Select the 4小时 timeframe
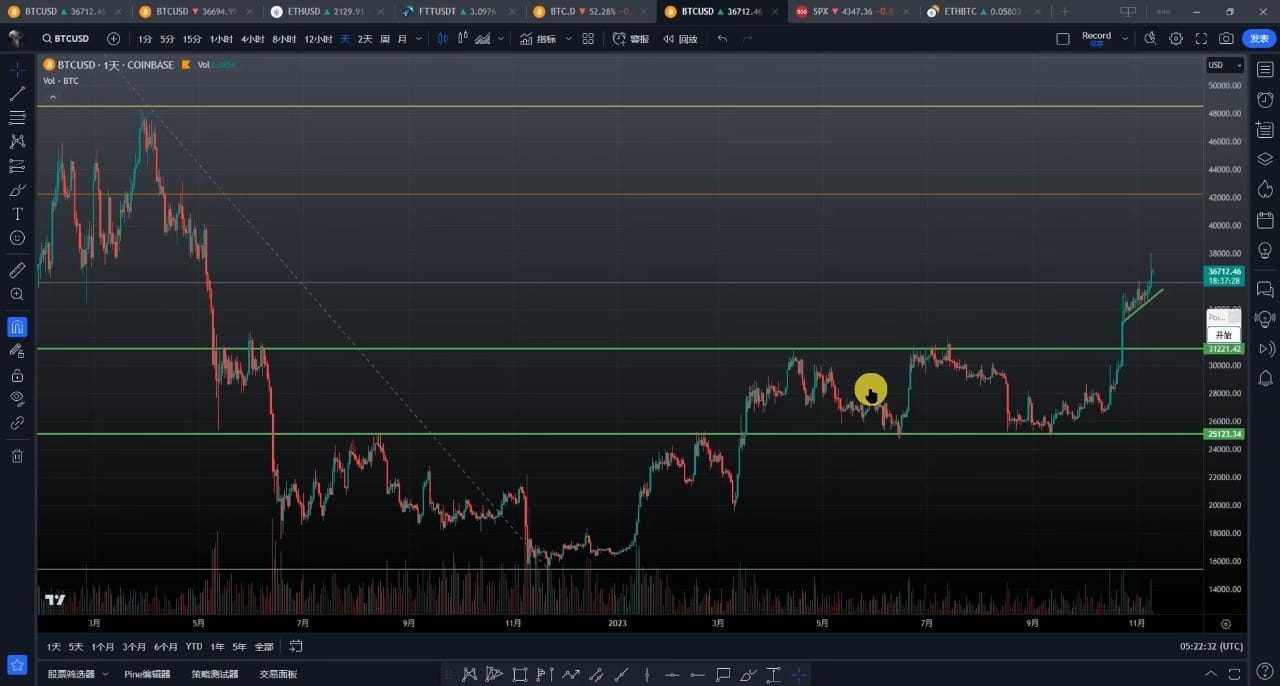 252,39
